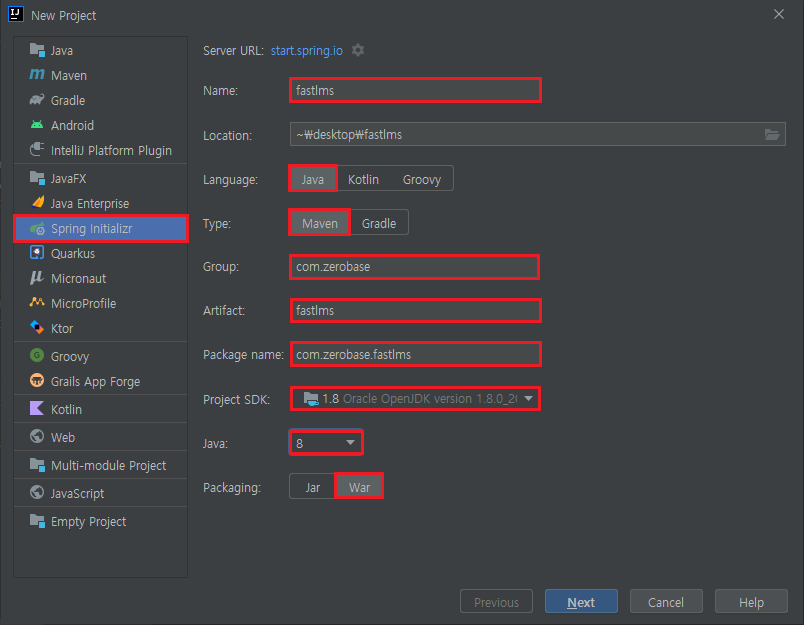This screenshot has width=804, height=625.
Task: Click the Android robot icon
Action: point(37,125)
